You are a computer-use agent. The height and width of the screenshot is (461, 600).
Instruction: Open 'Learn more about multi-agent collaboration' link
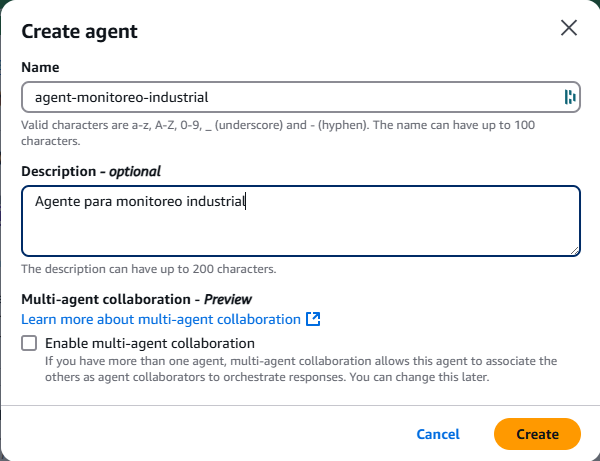pyautogui.click(x=161, y=319)
